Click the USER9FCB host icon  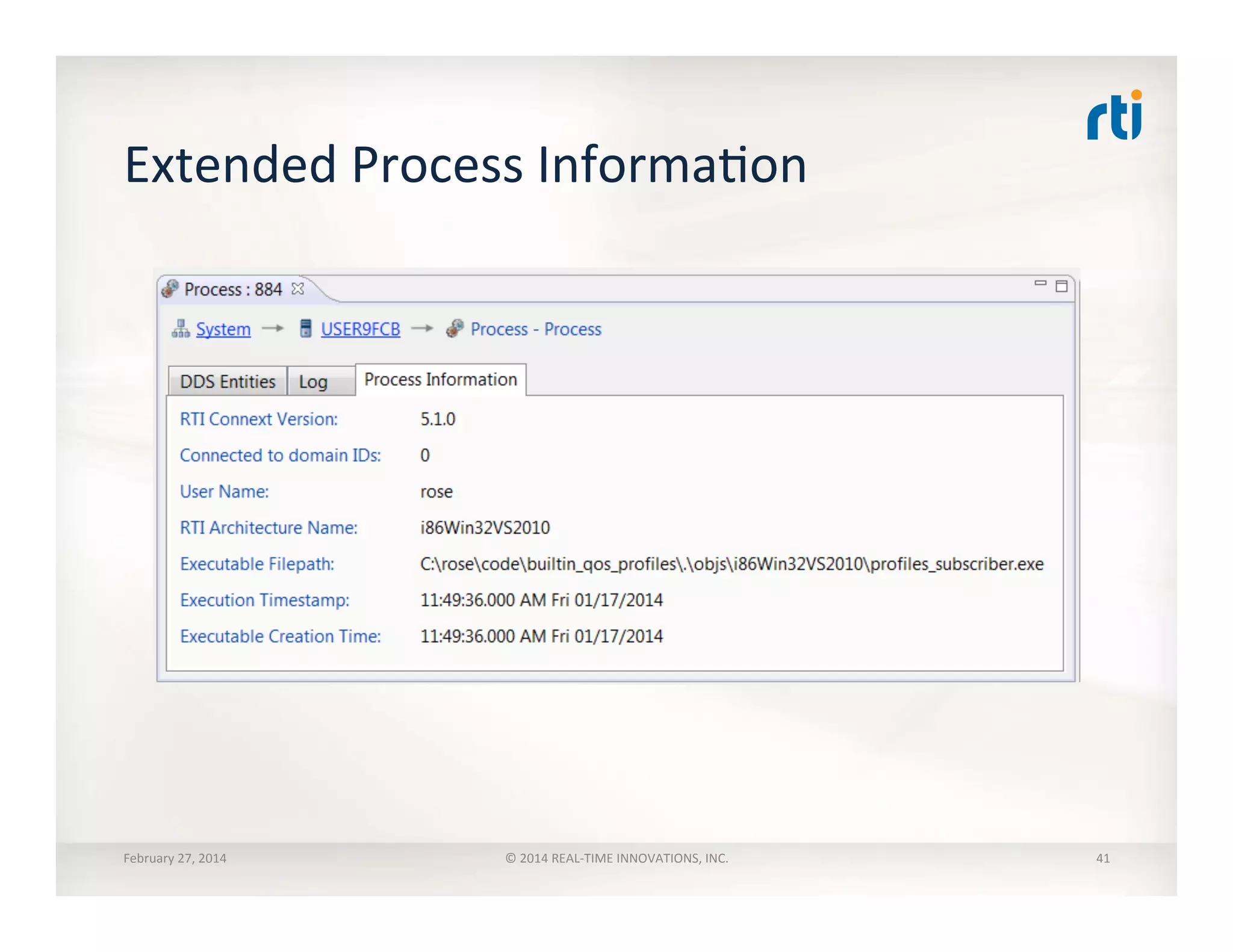(x=306, y=329)
